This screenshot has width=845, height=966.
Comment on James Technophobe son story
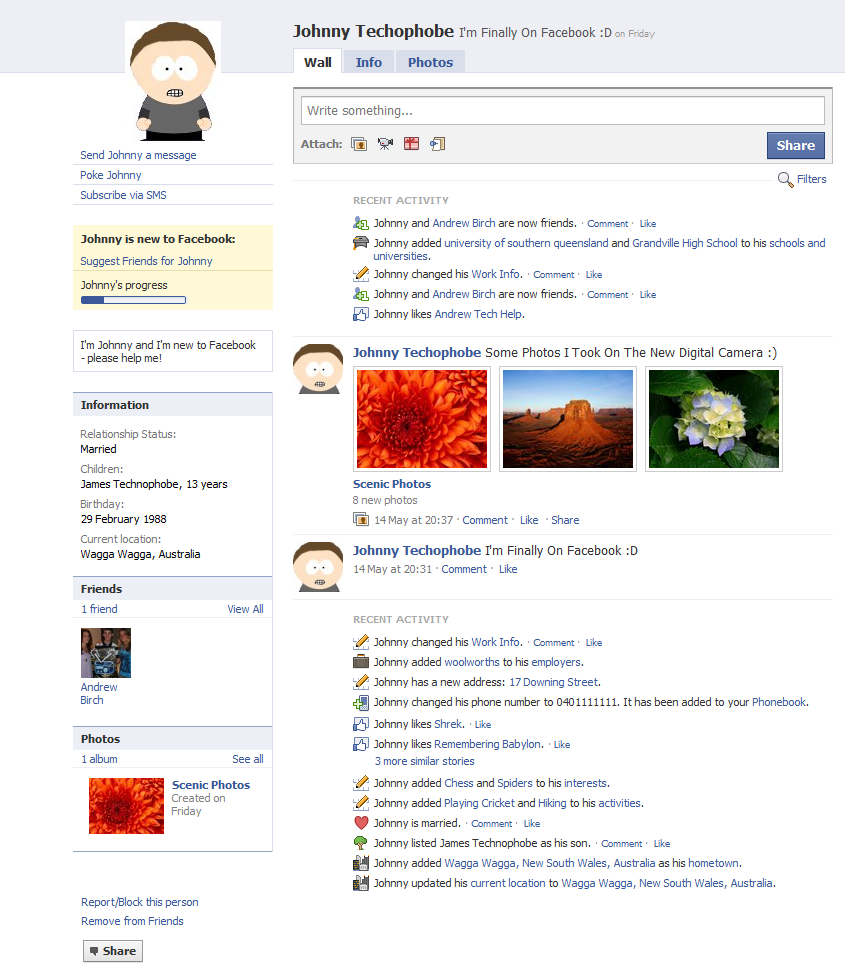coord(621,843)
